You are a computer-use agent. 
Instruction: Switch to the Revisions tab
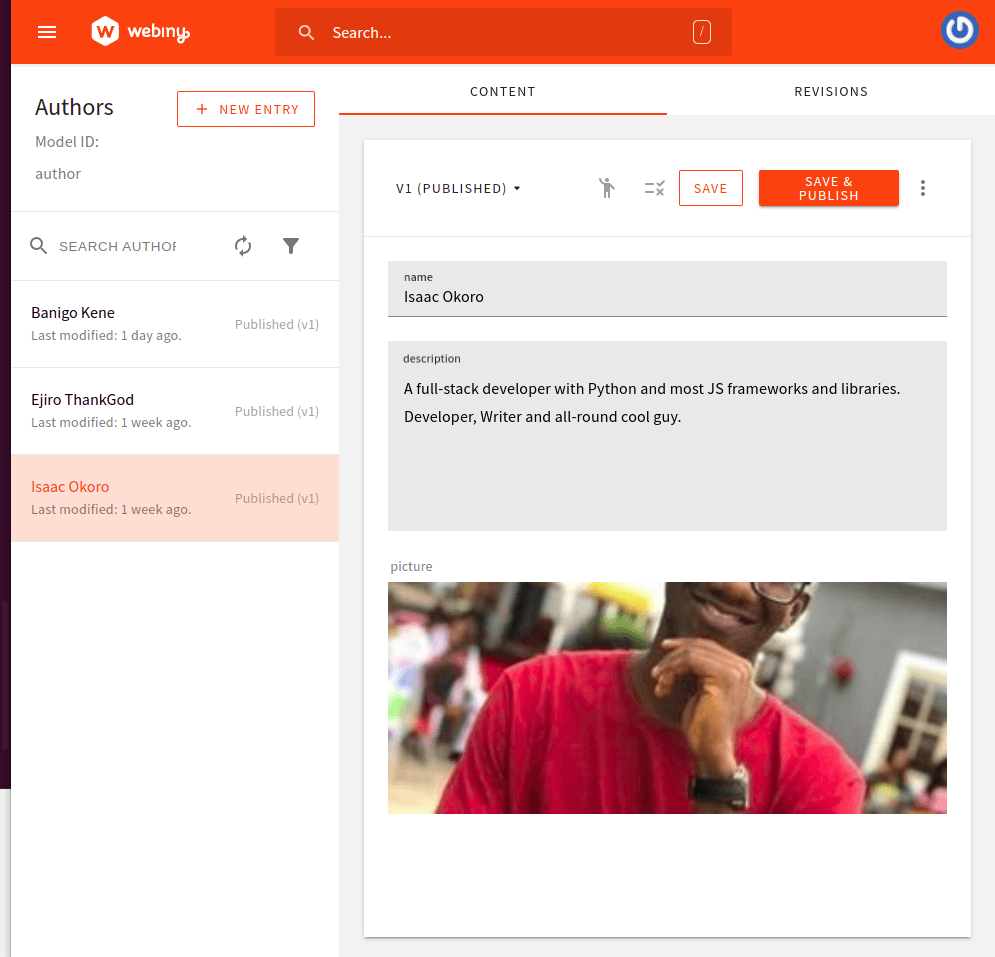(x=830, y=91)
